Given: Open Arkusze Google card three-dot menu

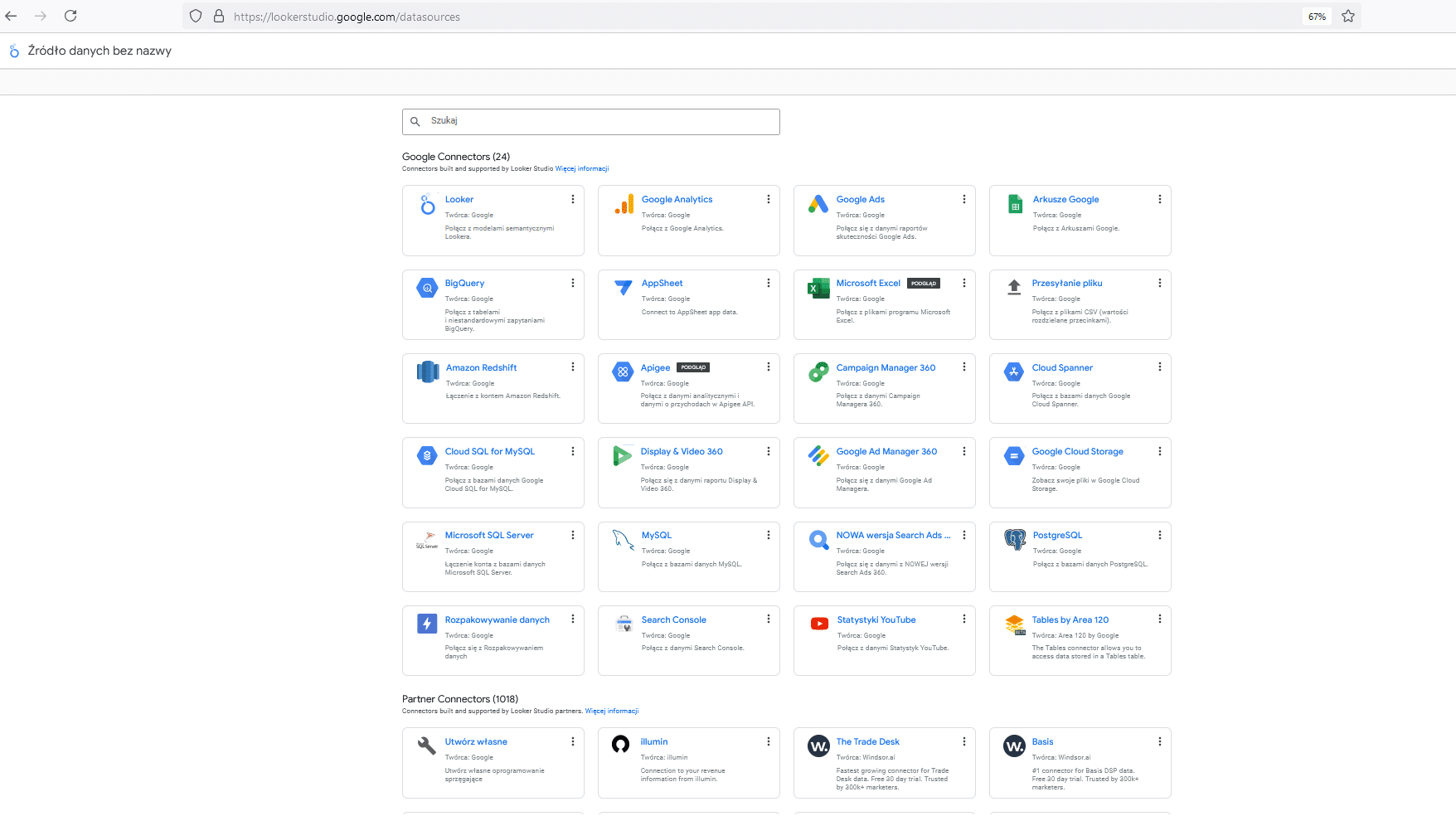Looking at the screenshot, I should [x=1160, y=199].
